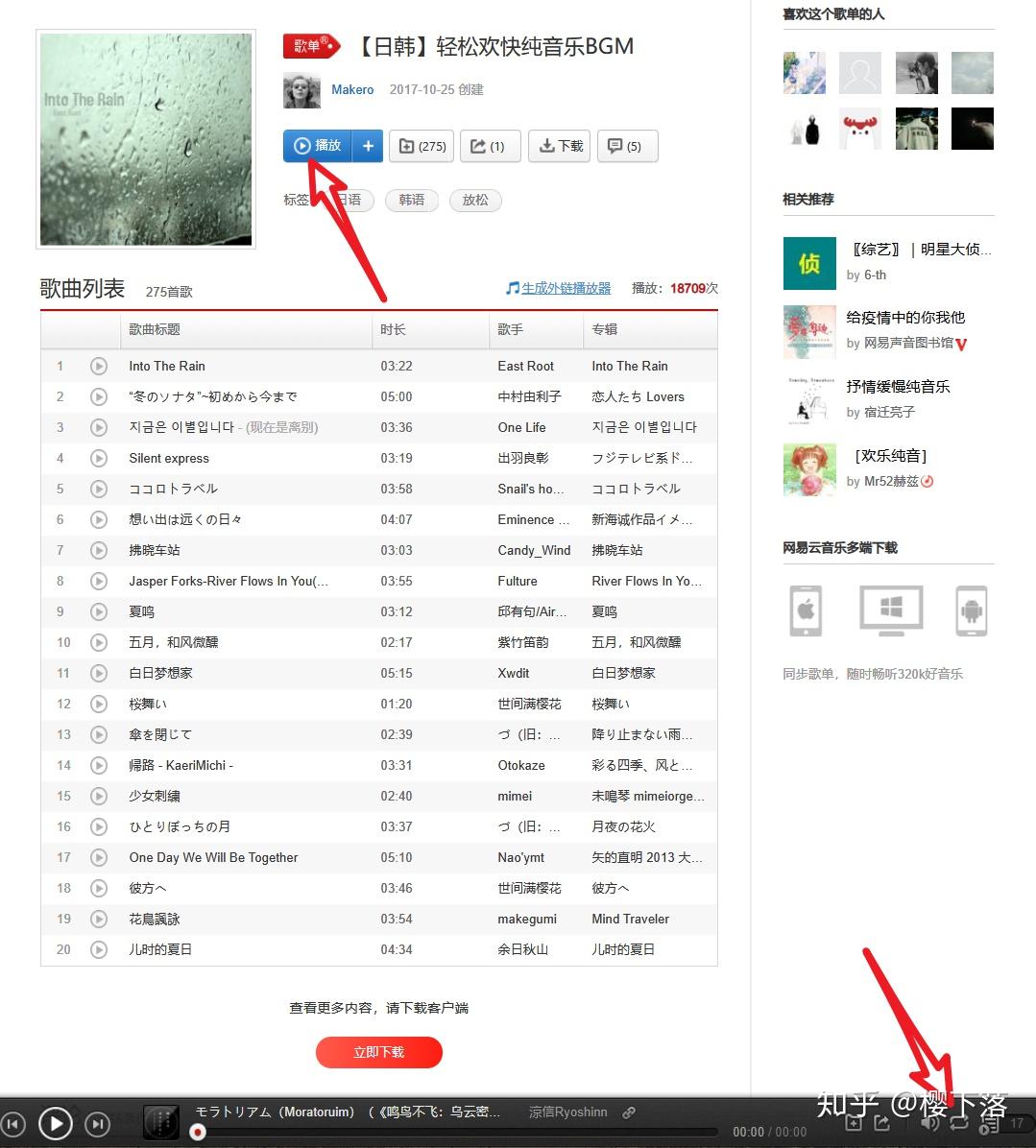This screenshot has height=1148, width=1036.
Task: Open comments icon showing (5)
Action: (x=628, y=146)
